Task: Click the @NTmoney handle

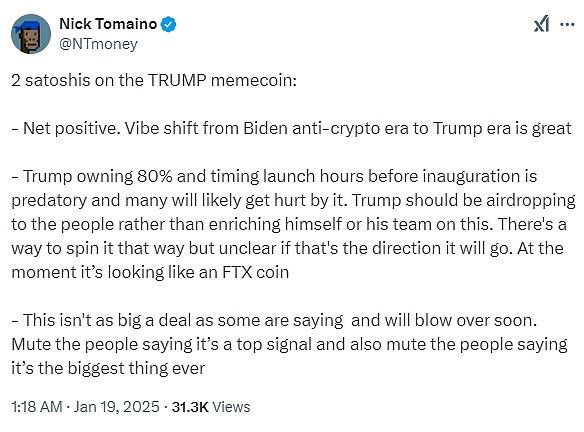Action: click(x=98, y=44)
